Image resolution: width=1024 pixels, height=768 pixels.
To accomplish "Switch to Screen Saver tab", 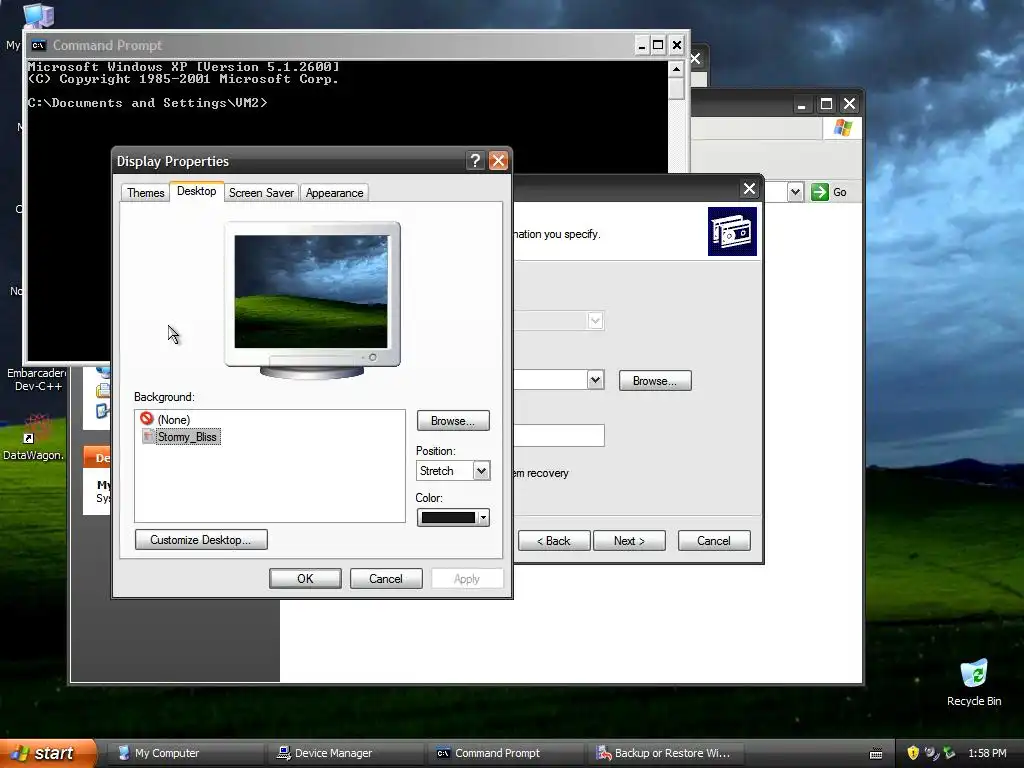I will click(x=261, y=193).
